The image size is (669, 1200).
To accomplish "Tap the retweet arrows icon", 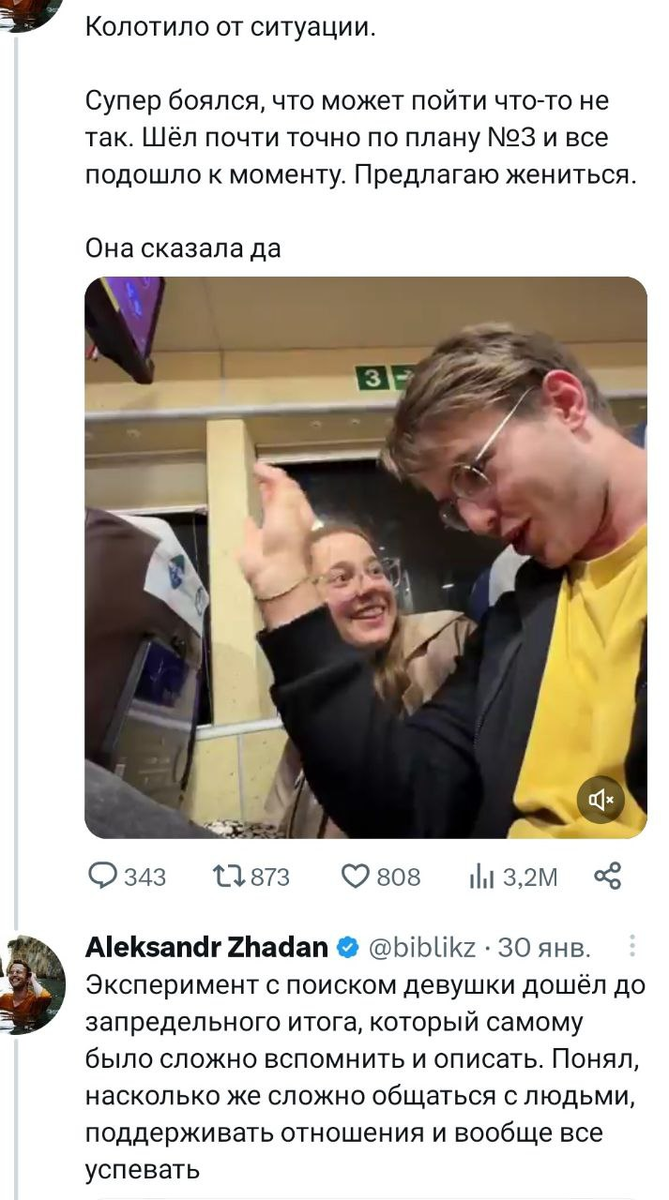I will pos(227,877).
